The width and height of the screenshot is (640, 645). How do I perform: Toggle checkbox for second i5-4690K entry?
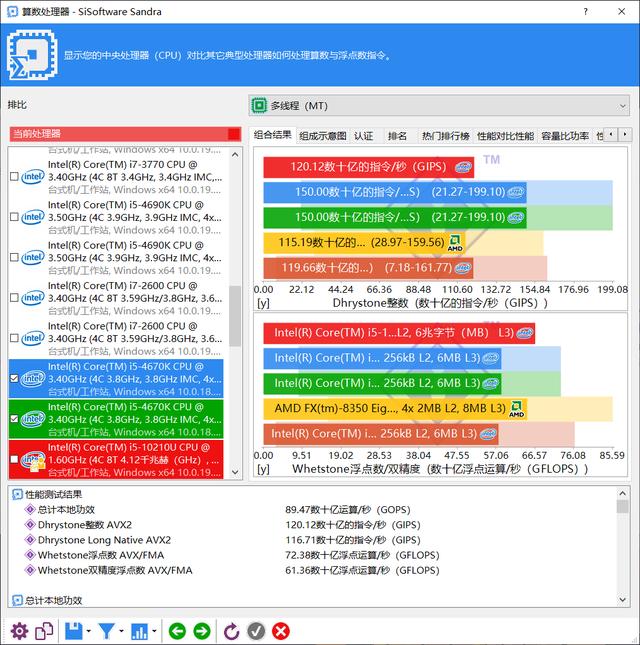coord(14,257)
